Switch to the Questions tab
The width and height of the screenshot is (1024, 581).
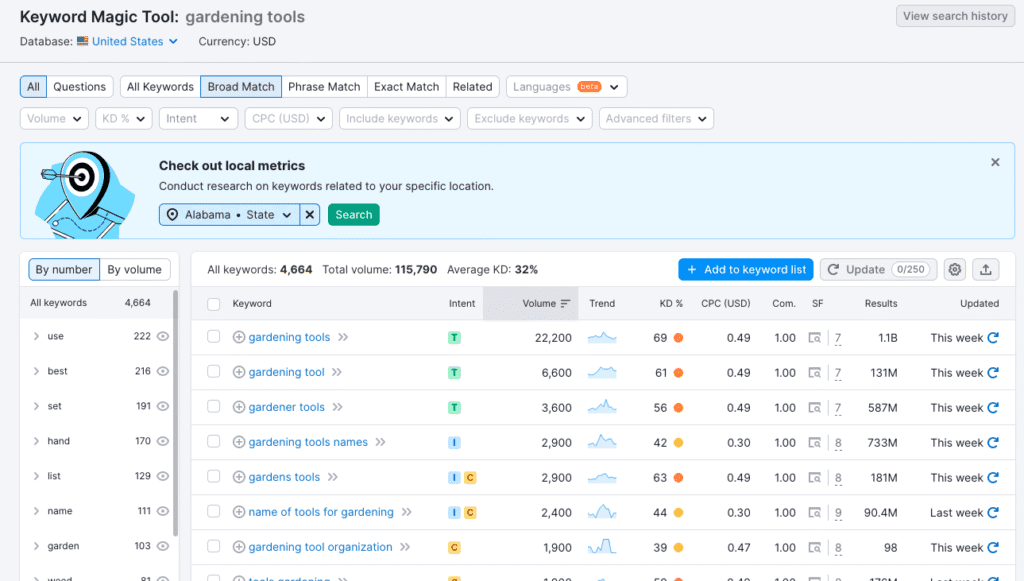click(x=79, y=86)
